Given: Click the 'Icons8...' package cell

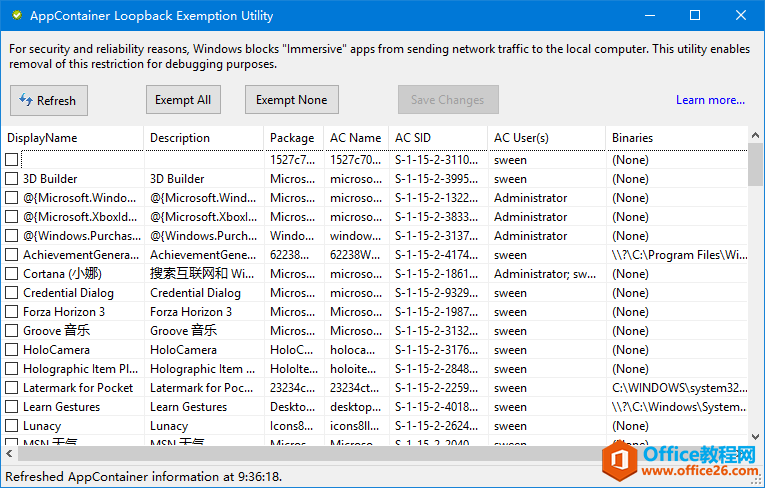Looking at the screenshot, I should [294, 426].
